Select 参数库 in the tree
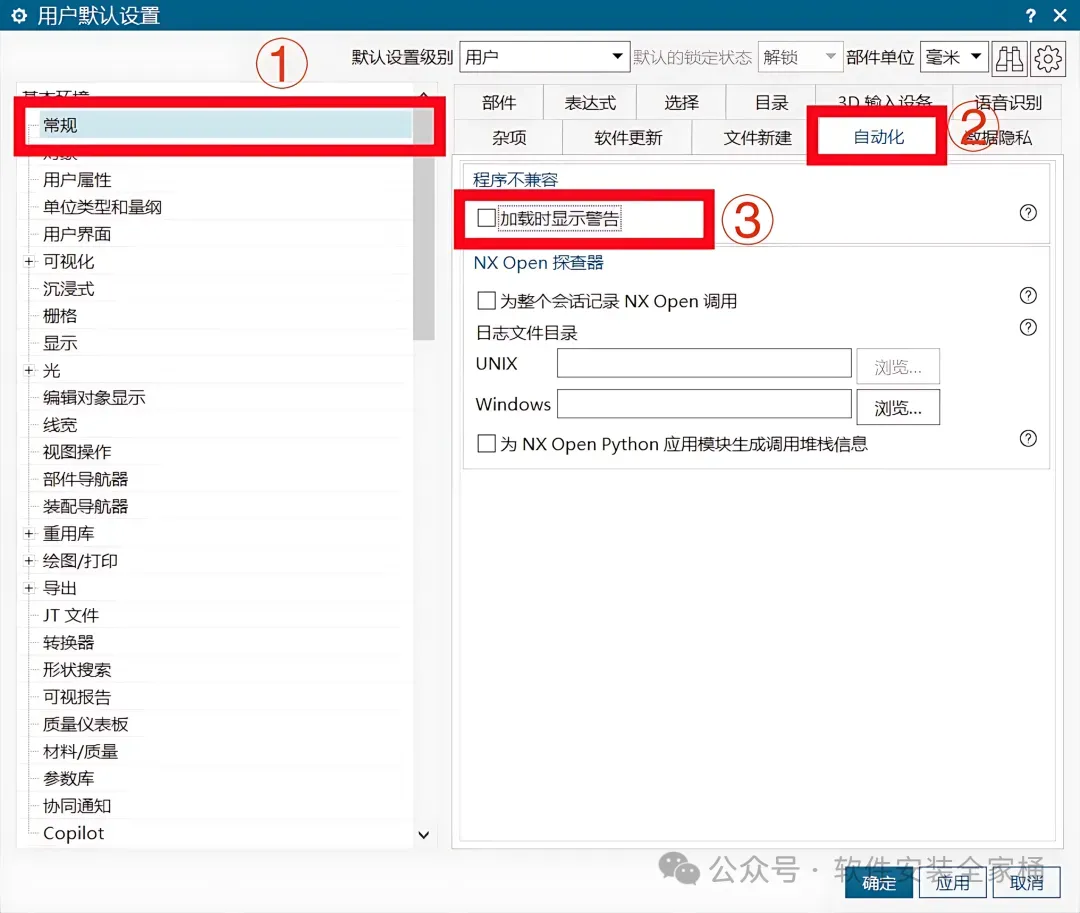Image resolution: width=1080 pixels, height=913 pixels. pyautogui.click(x=68, y=778)
